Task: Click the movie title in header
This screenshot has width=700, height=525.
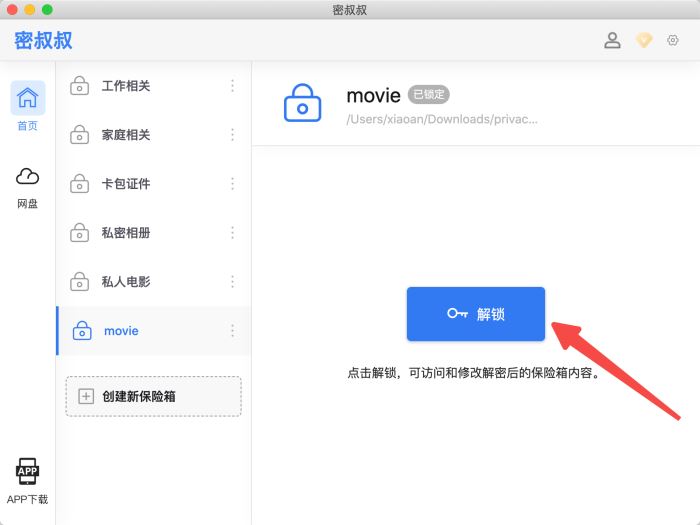Action: click(x=373, y=96)
